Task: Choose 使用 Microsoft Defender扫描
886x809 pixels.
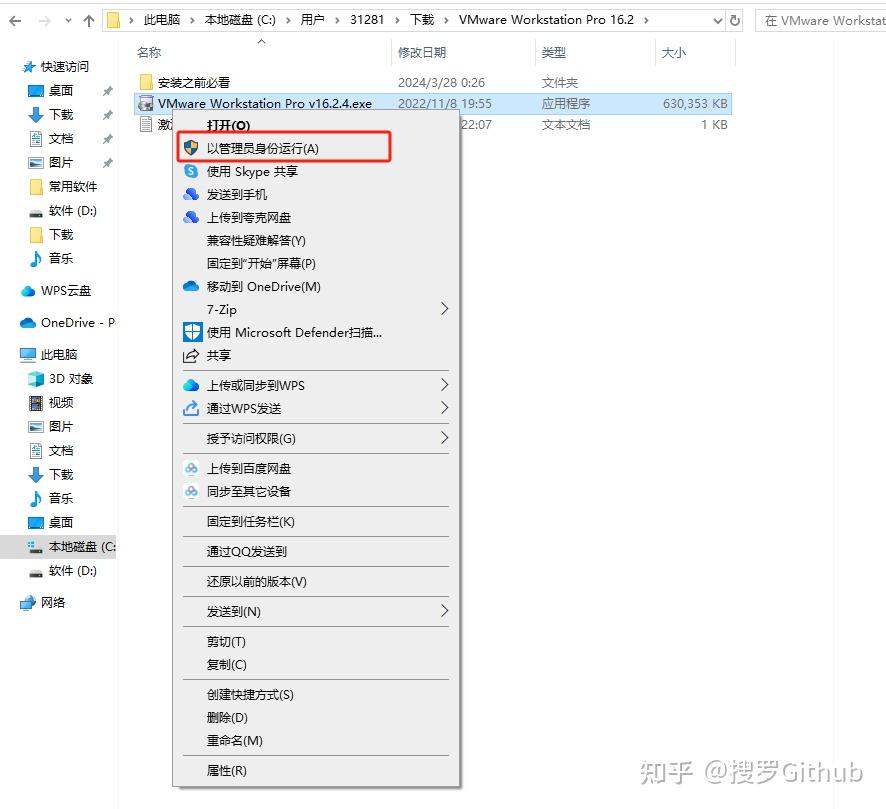Action: pos(294,333)
